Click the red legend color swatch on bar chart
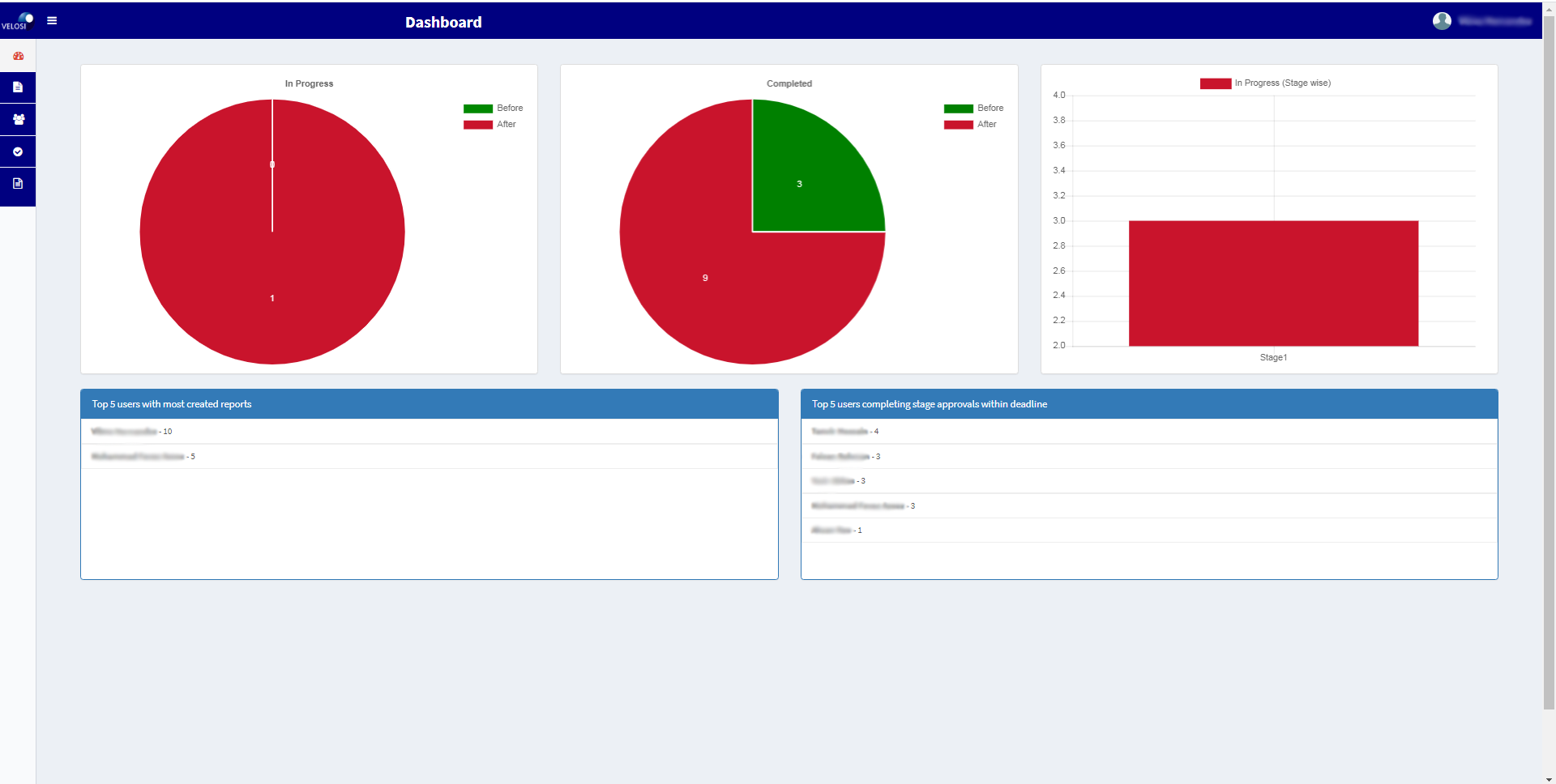1556x784 pixels. 1215,83
